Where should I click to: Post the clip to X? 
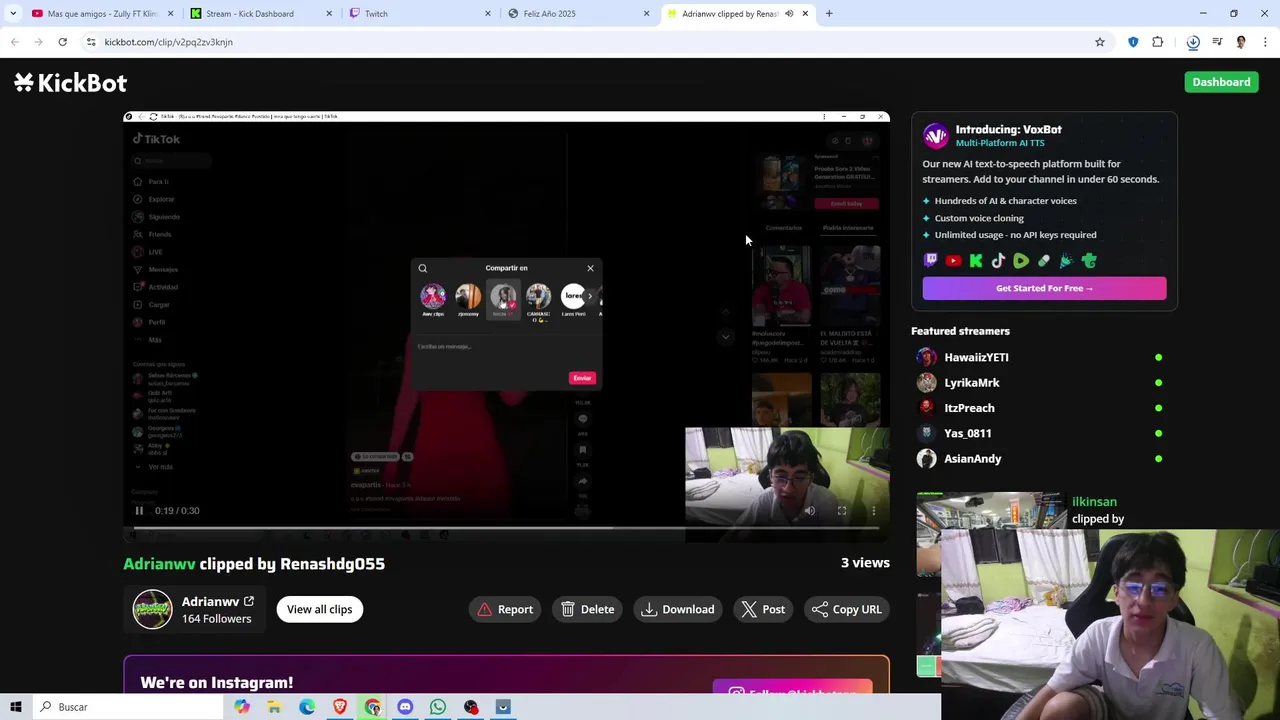coord(763,609)
